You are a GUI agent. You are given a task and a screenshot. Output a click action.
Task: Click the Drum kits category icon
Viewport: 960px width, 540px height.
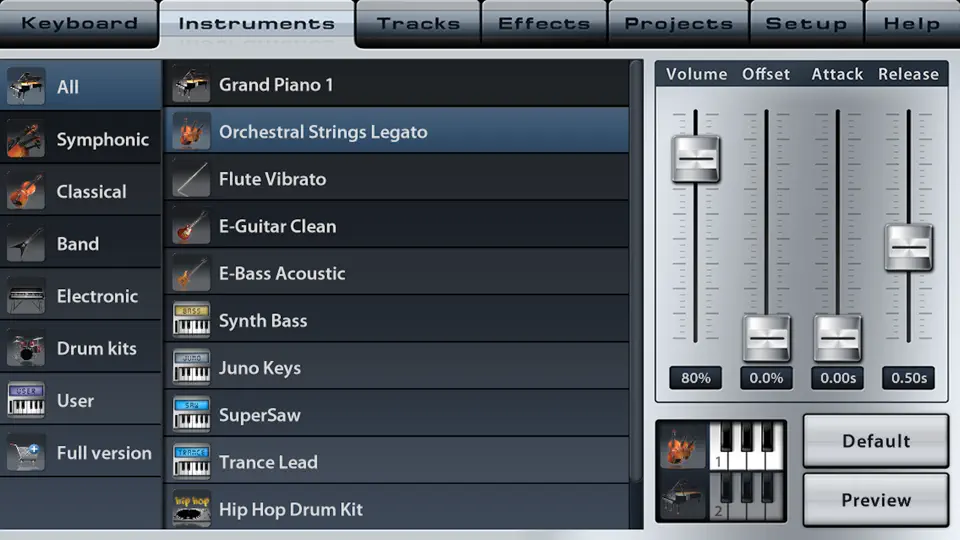pyautogui.click(x=26, y=348)
